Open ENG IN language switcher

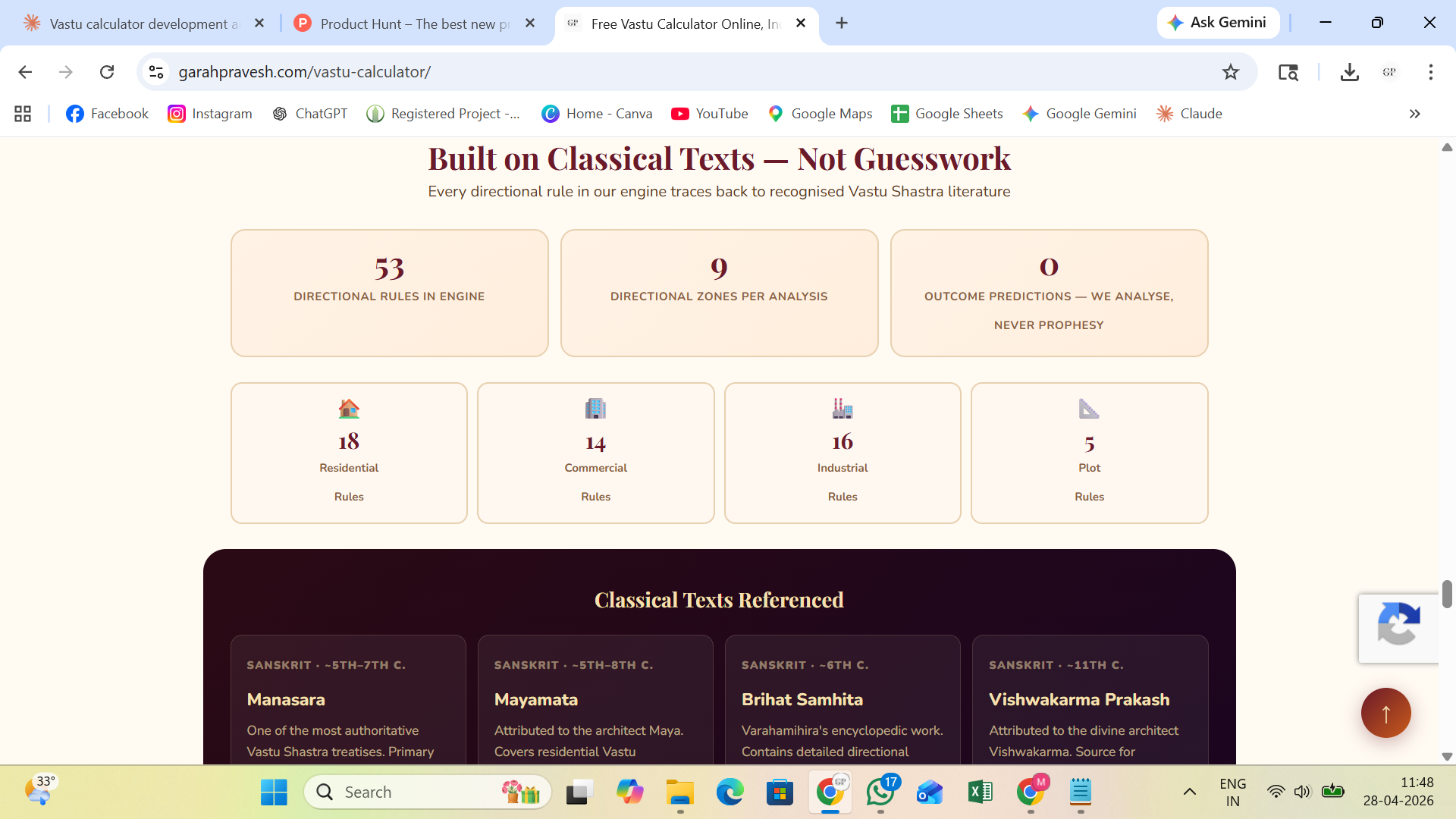[1232, 792]
